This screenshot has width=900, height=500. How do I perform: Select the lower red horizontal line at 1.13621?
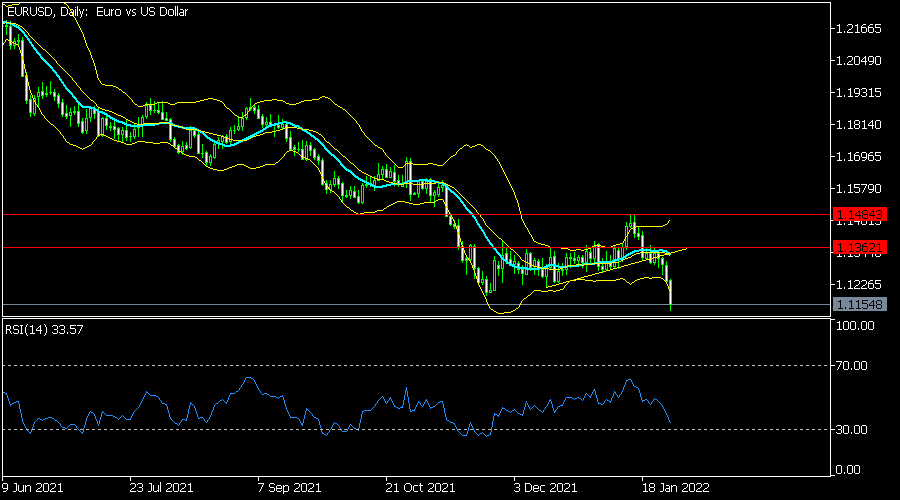416,247
